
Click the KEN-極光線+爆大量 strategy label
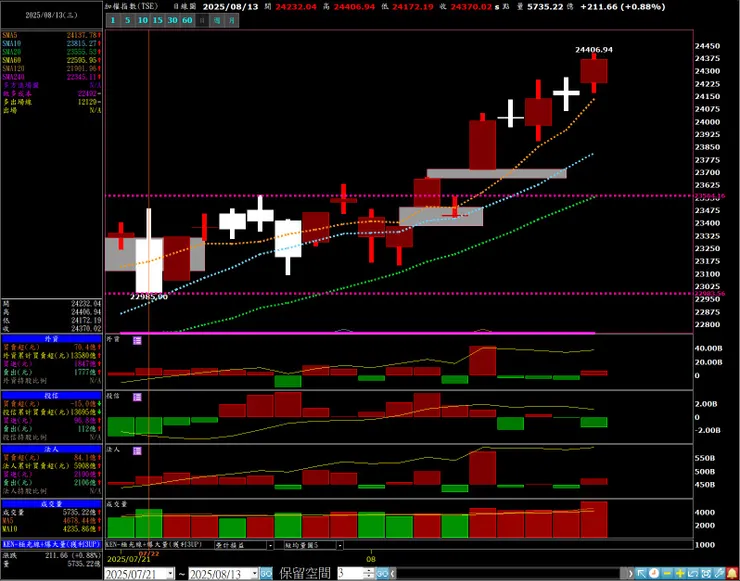51,544
